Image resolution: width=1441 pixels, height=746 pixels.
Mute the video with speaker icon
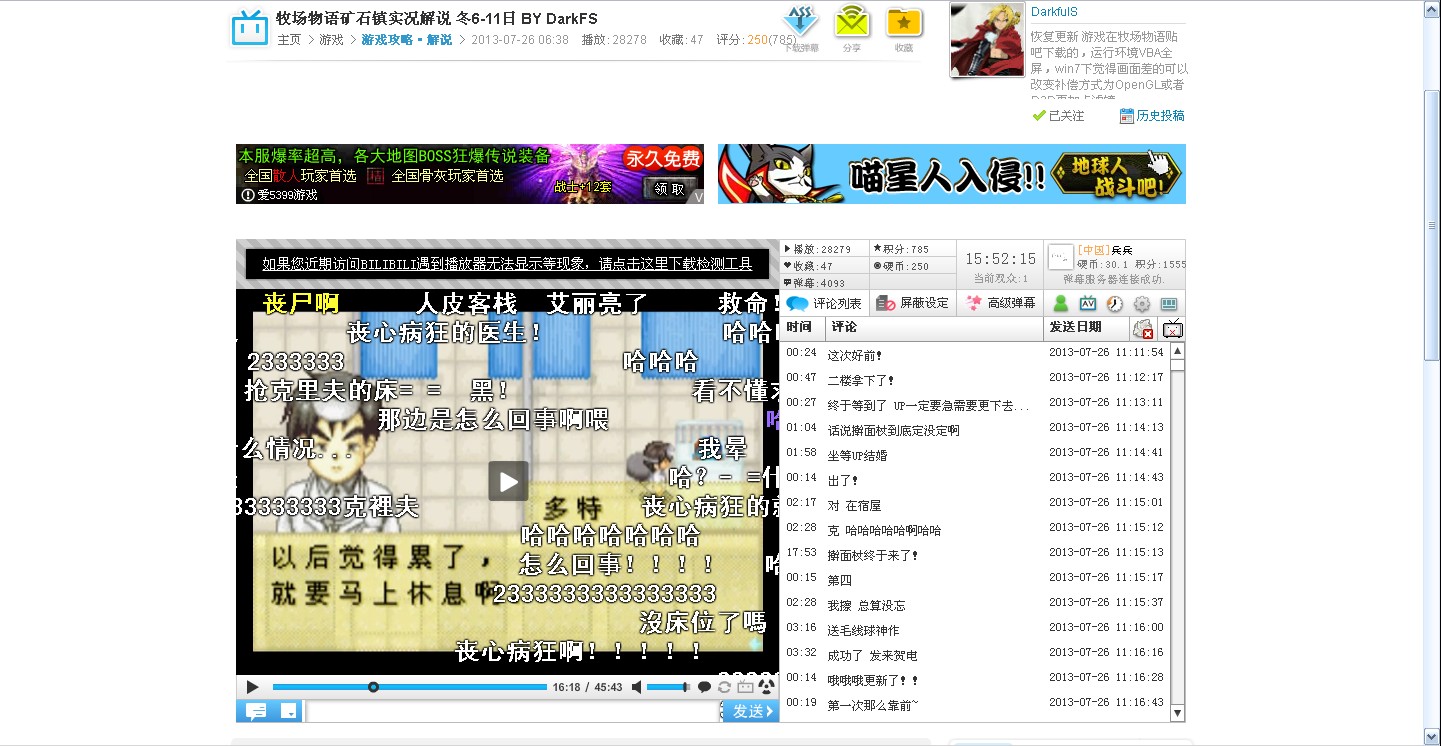pyautogui.click(x=637, y=687)
